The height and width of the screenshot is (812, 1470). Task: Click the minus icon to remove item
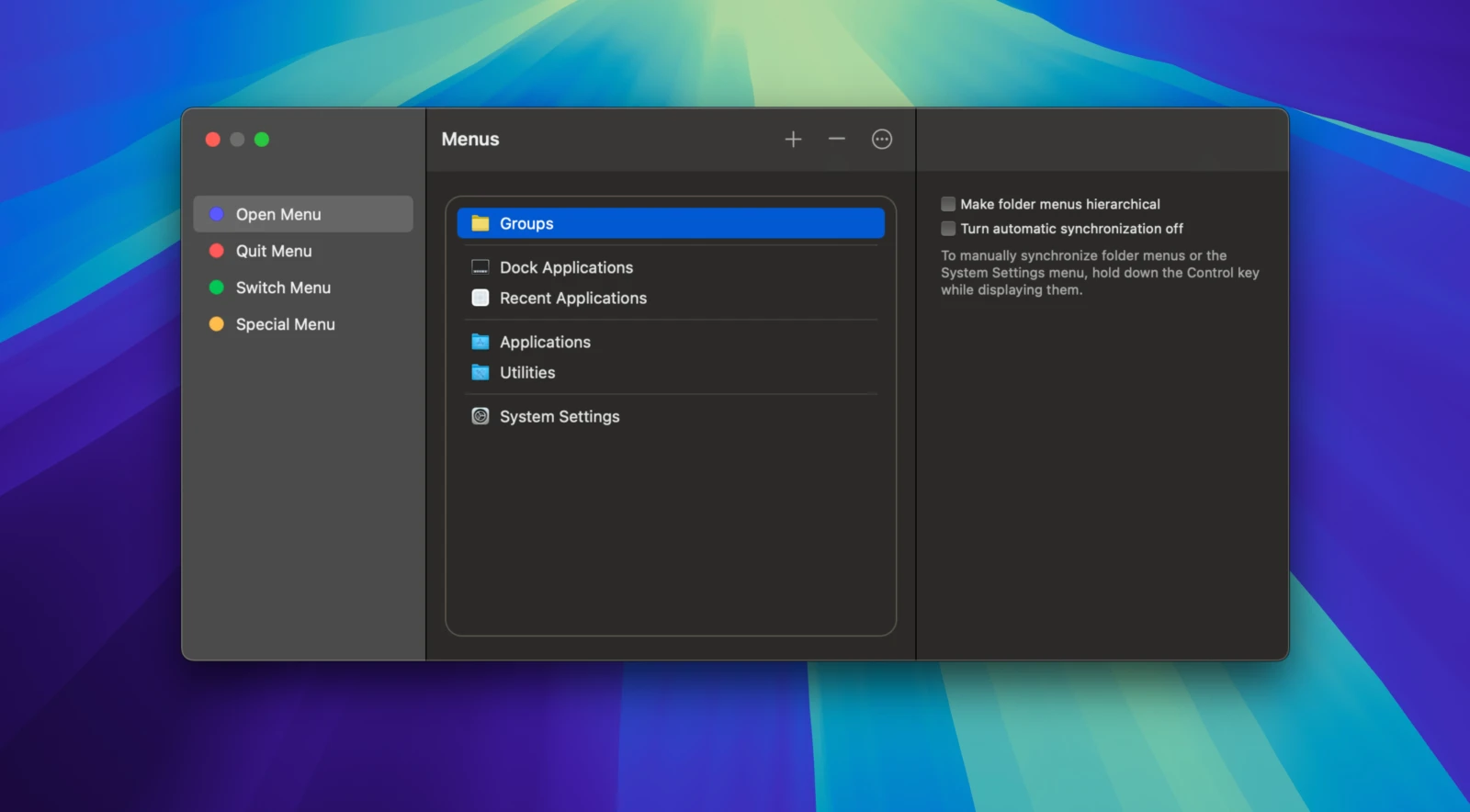coord(836,140)
